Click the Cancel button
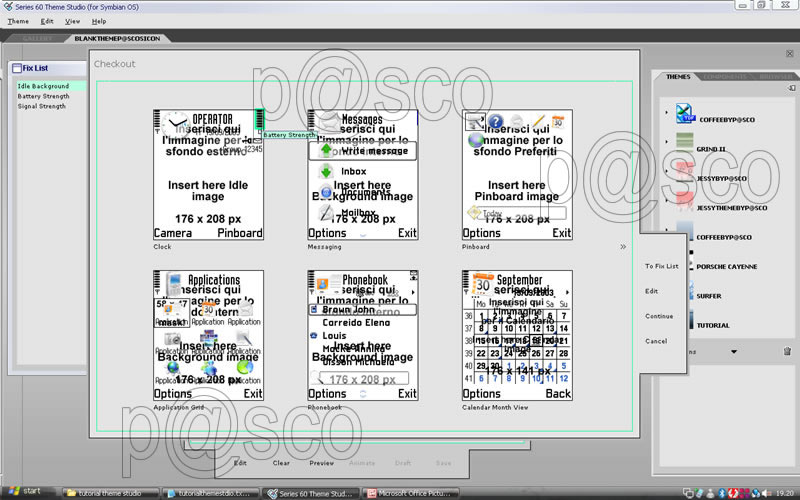This screenshot has height=500, width=800. coord(656,341)
